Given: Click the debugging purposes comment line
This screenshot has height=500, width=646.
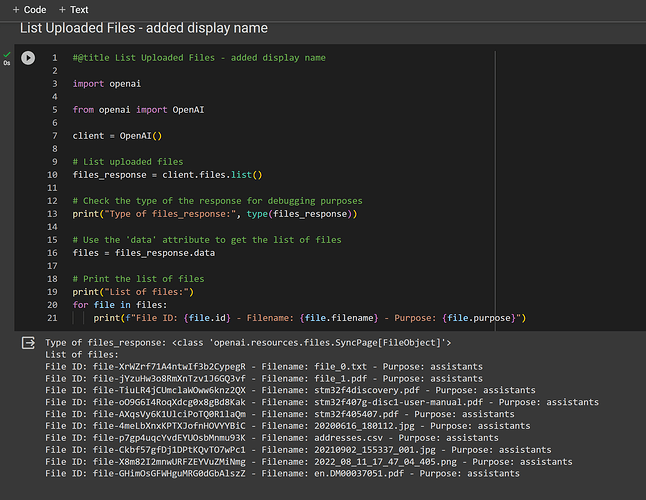Looking at the screenshot, I should pos(218,201).
